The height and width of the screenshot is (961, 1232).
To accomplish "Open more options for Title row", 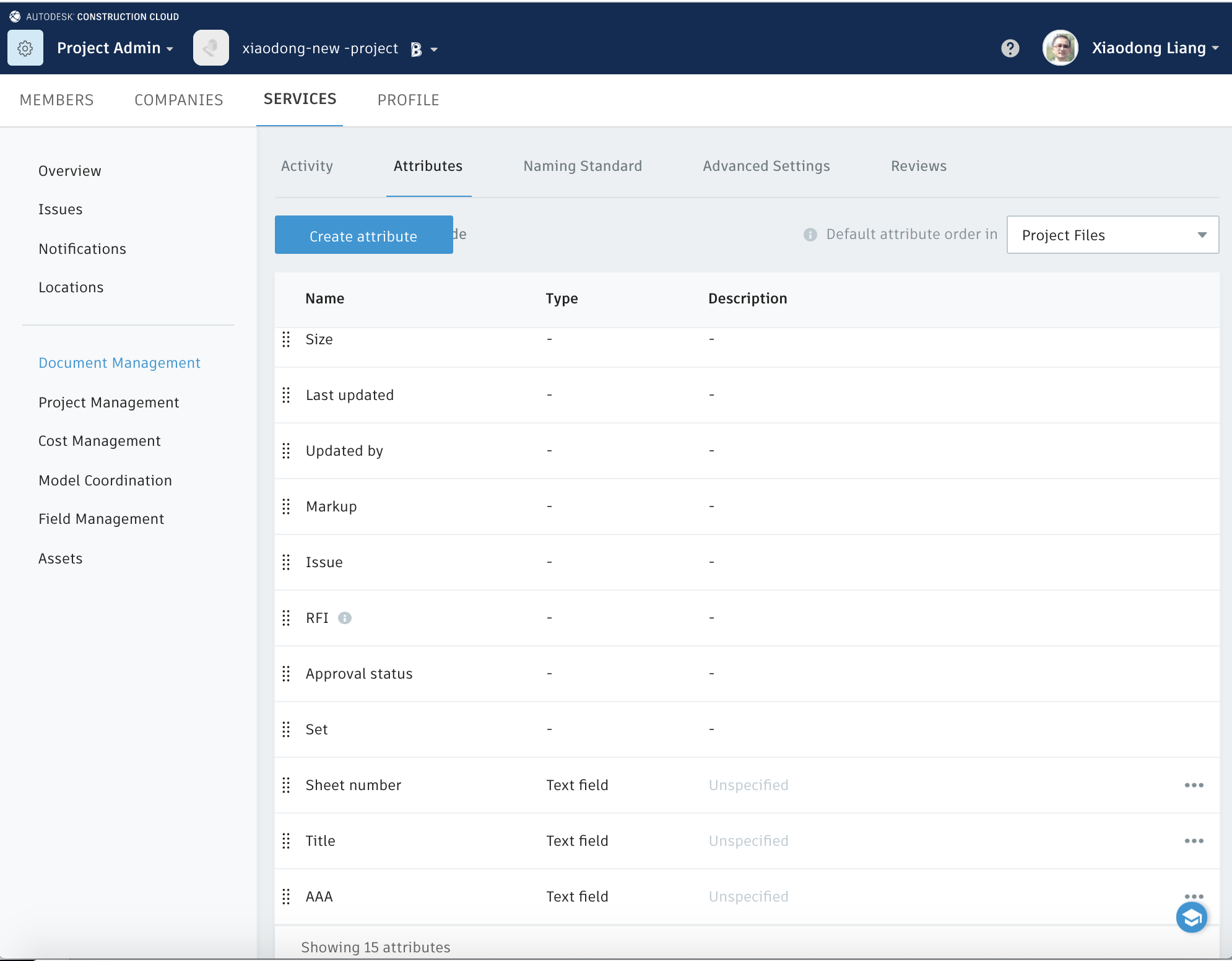I will (x=1194, y=841).
